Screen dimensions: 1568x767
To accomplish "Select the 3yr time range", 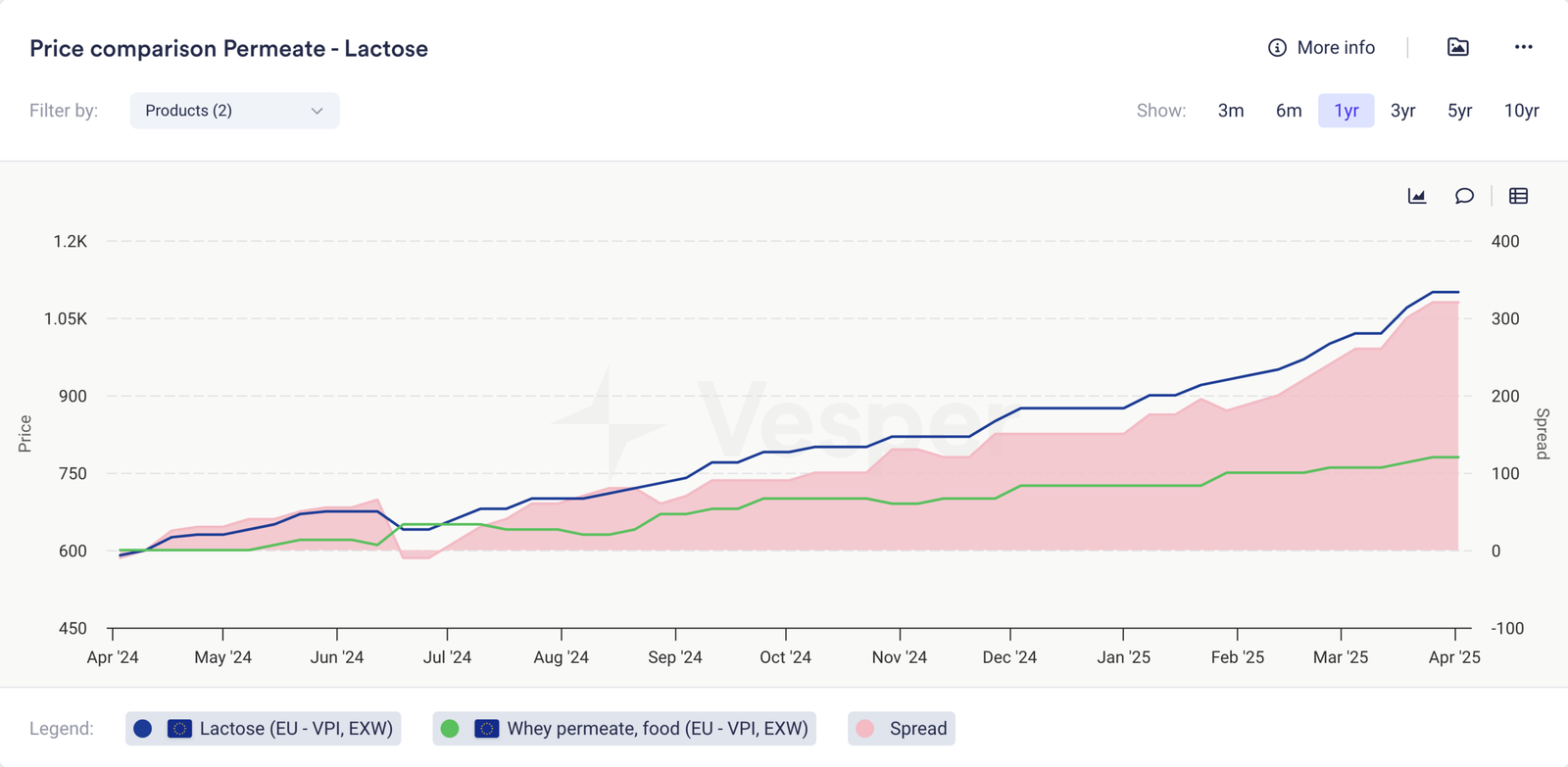I will point(1402,111).
